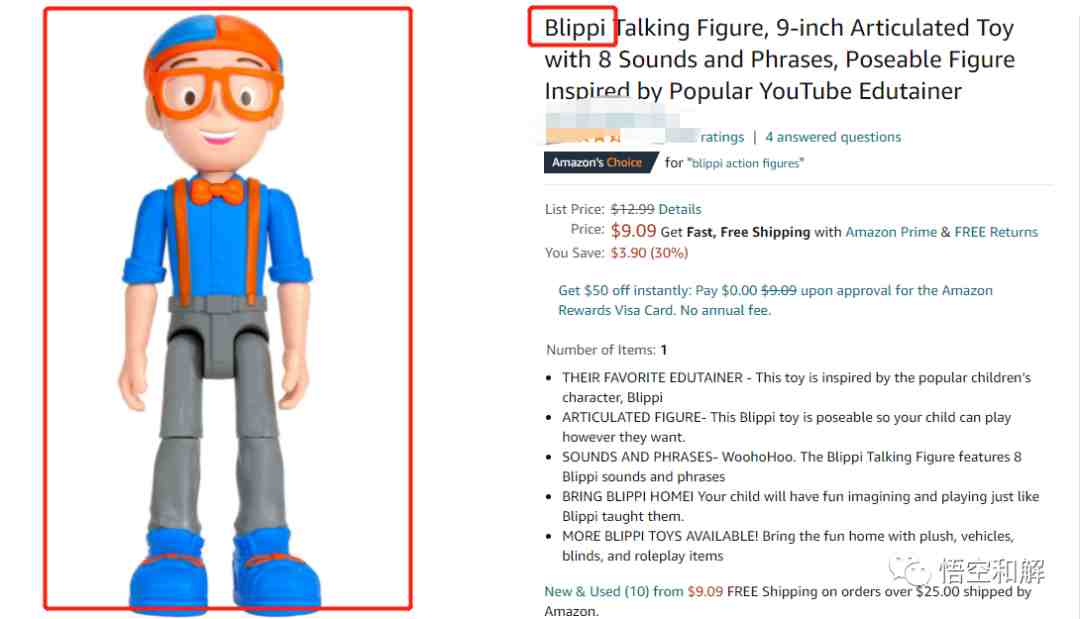The width and height of the screenshot is (1080, 619).
Task: Click the Amazon Prime link
Action: point(891,232)
